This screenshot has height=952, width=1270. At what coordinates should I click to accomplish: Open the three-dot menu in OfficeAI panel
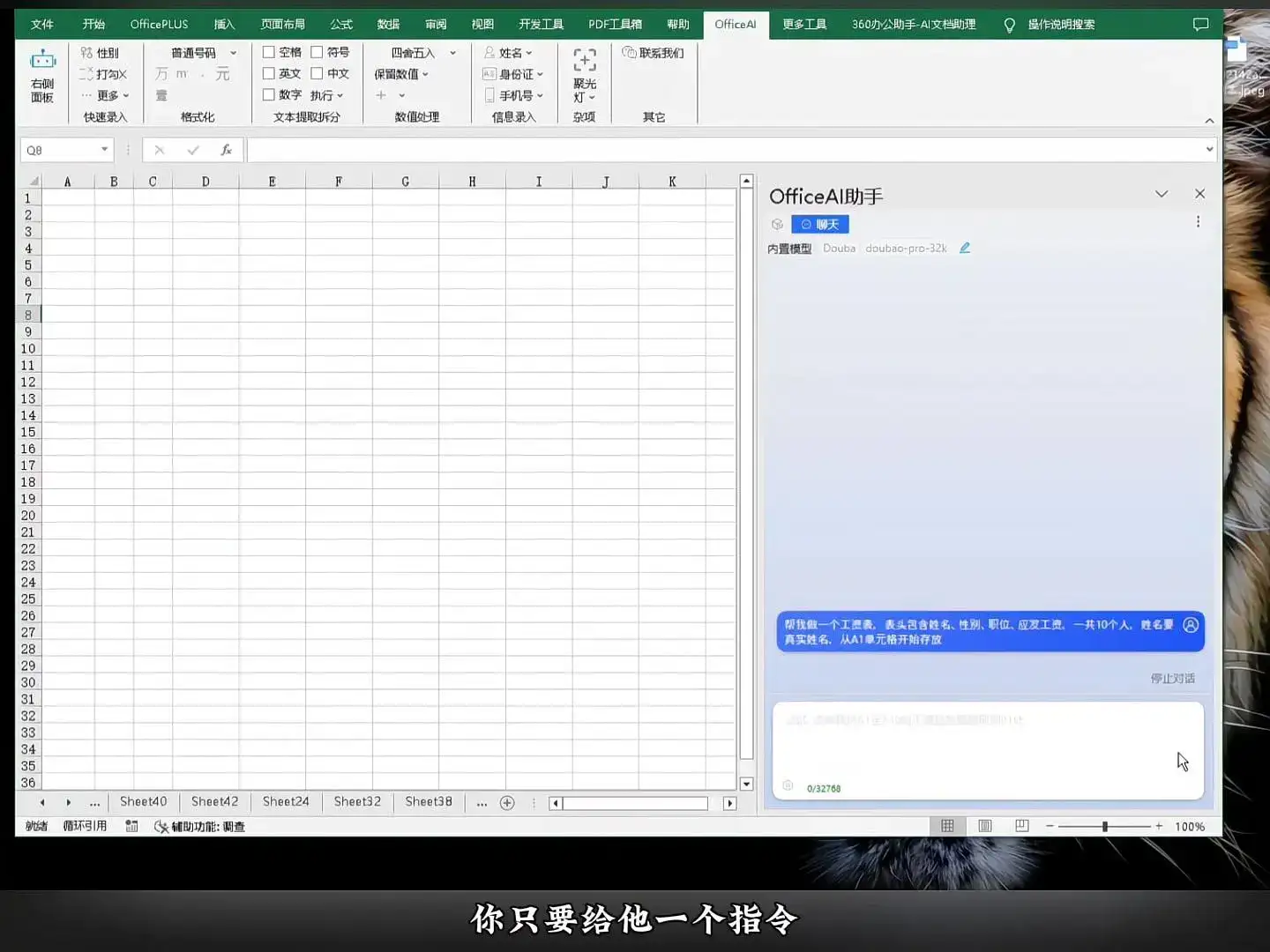(x=1198, y=222)
